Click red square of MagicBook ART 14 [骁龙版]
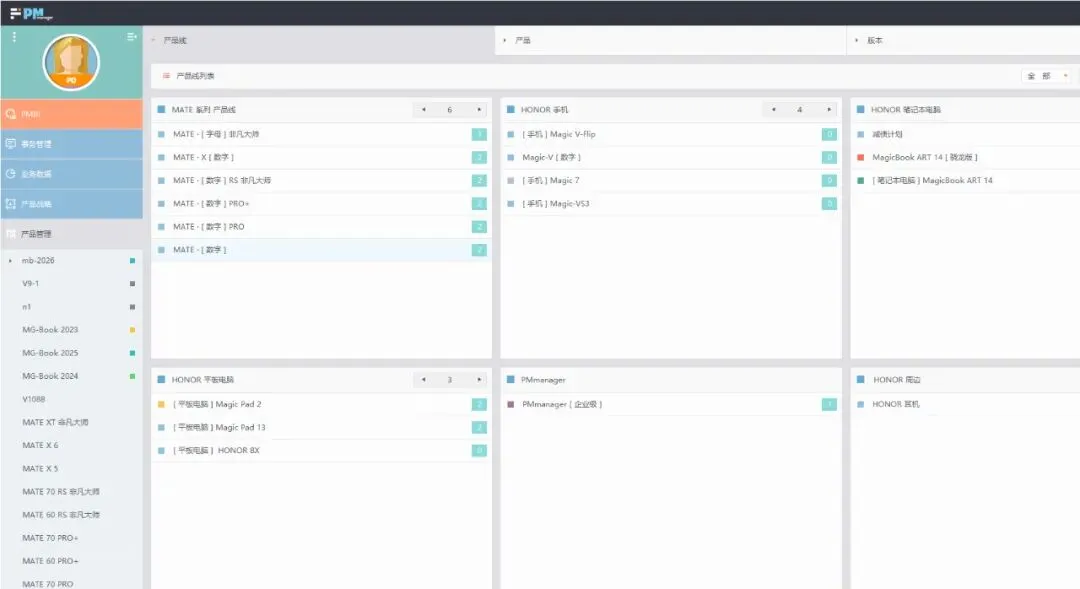Image resolution: width=1080 pixels, height=589 pixels. 860,158
